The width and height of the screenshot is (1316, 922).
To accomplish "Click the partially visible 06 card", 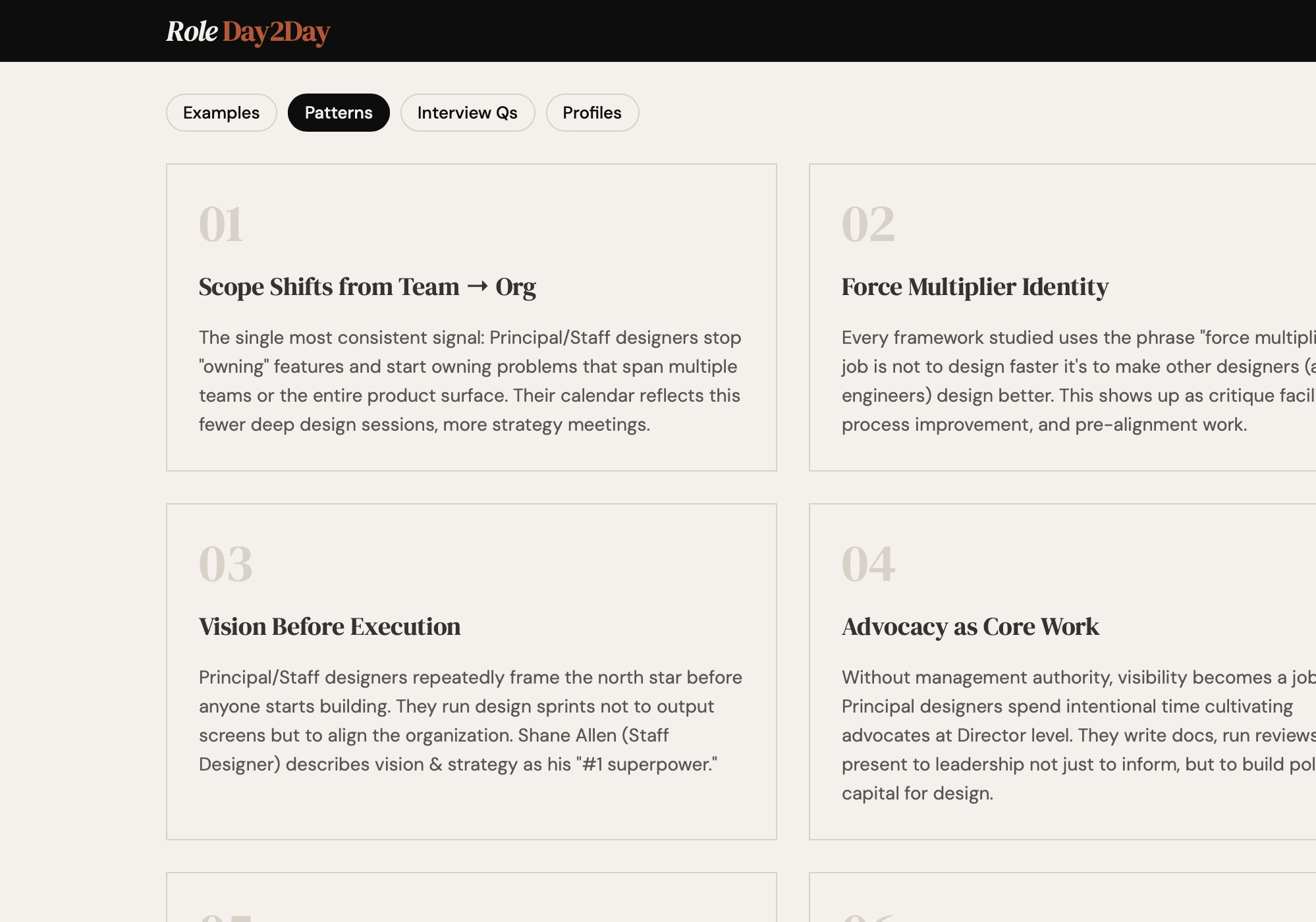I will [x=1060, y=897].
